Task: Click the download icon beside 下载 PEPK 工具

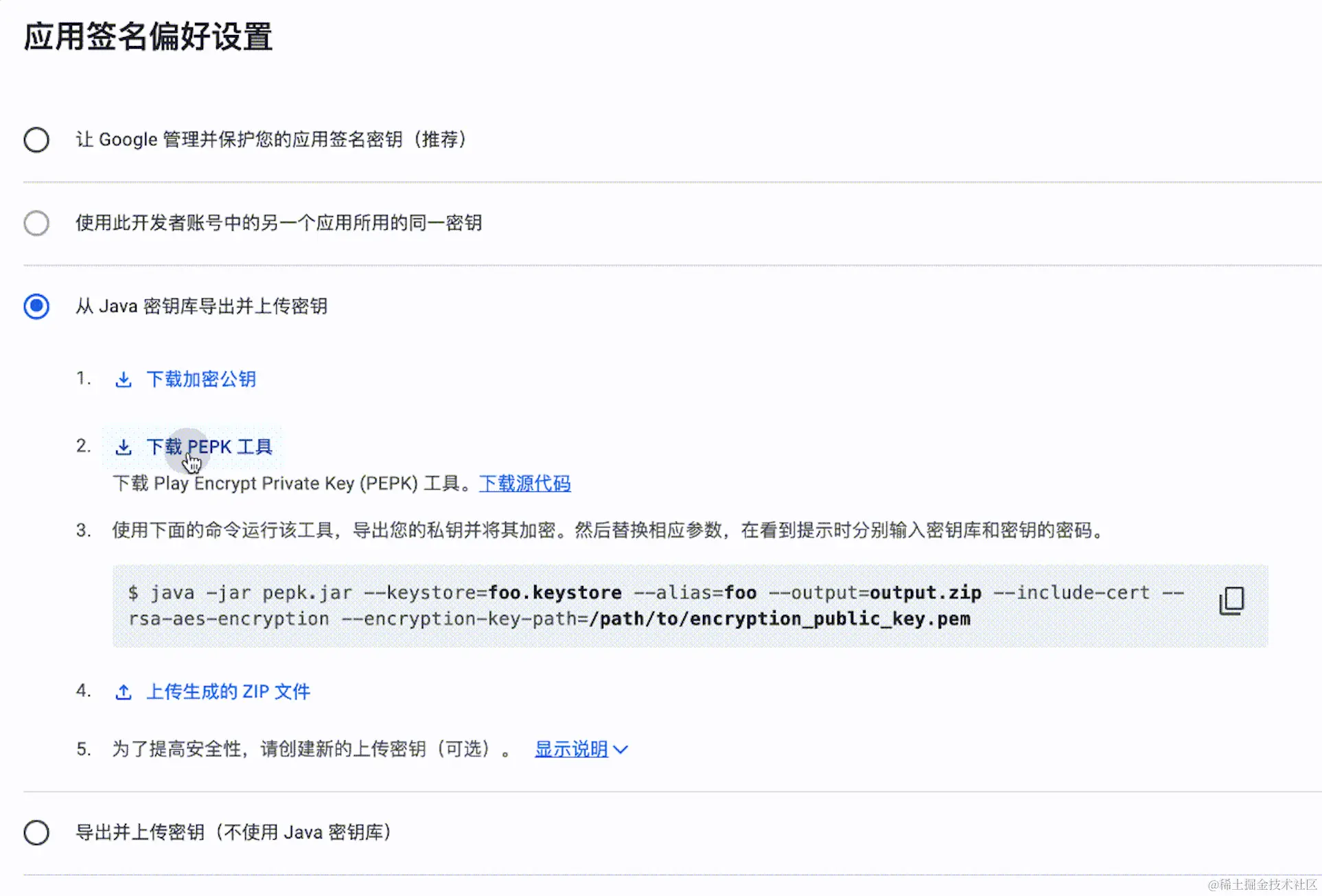Action: point(124,447)
